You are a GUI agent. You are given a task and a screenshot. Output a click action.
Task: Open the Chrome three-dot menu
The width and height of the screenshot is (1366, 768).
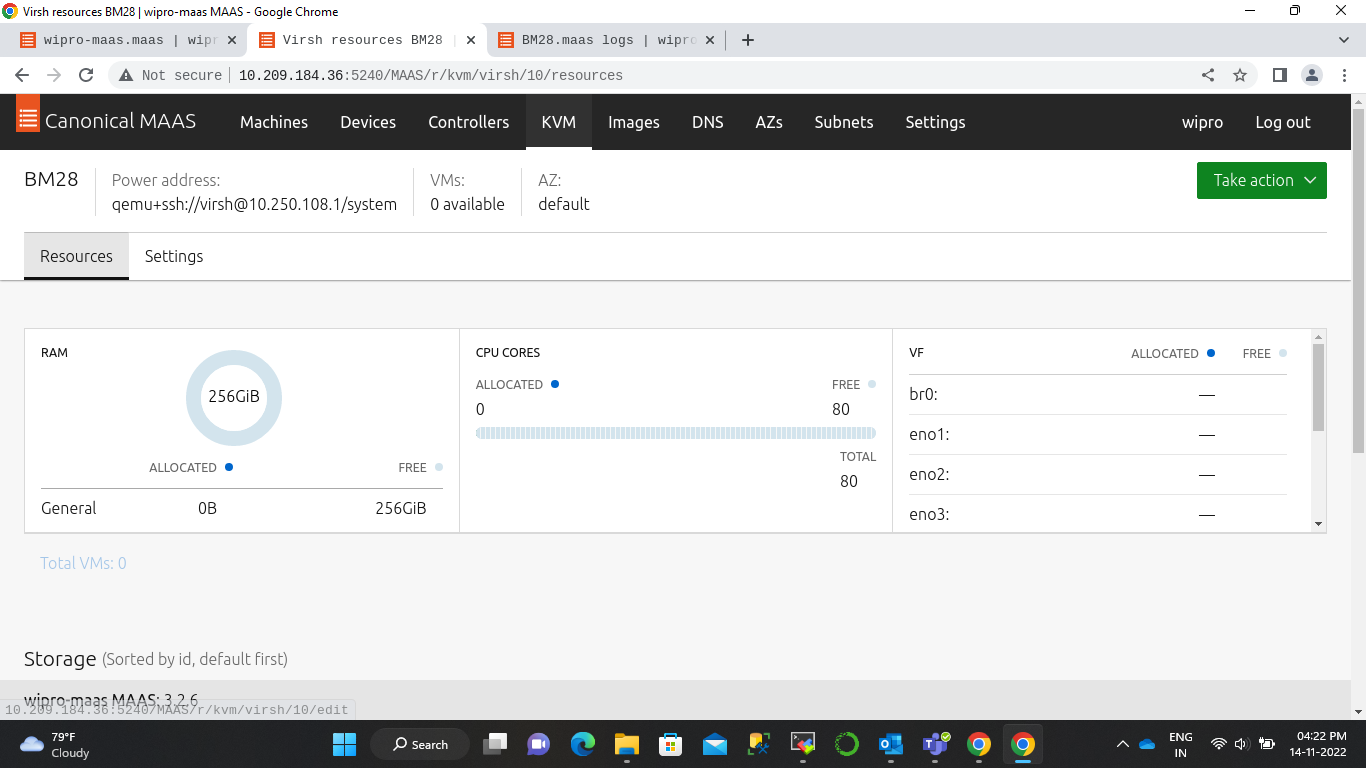[x=1343, y=75]
